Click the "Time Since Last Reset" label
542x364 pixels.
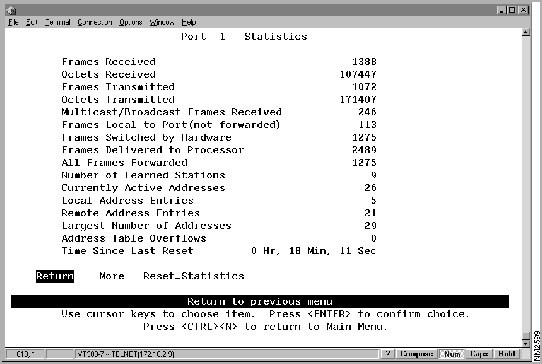[127, 251]
